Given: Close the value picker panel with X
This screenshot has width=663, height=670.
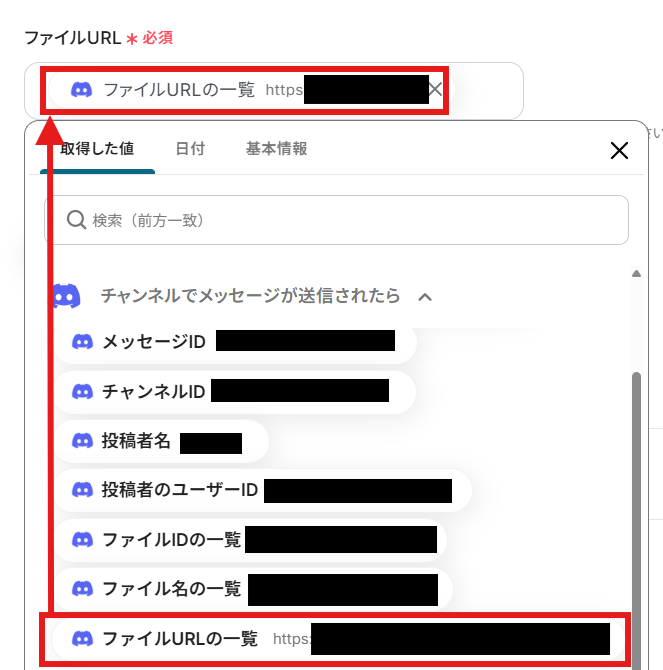Looking at the screenshot, I should 619,151.
